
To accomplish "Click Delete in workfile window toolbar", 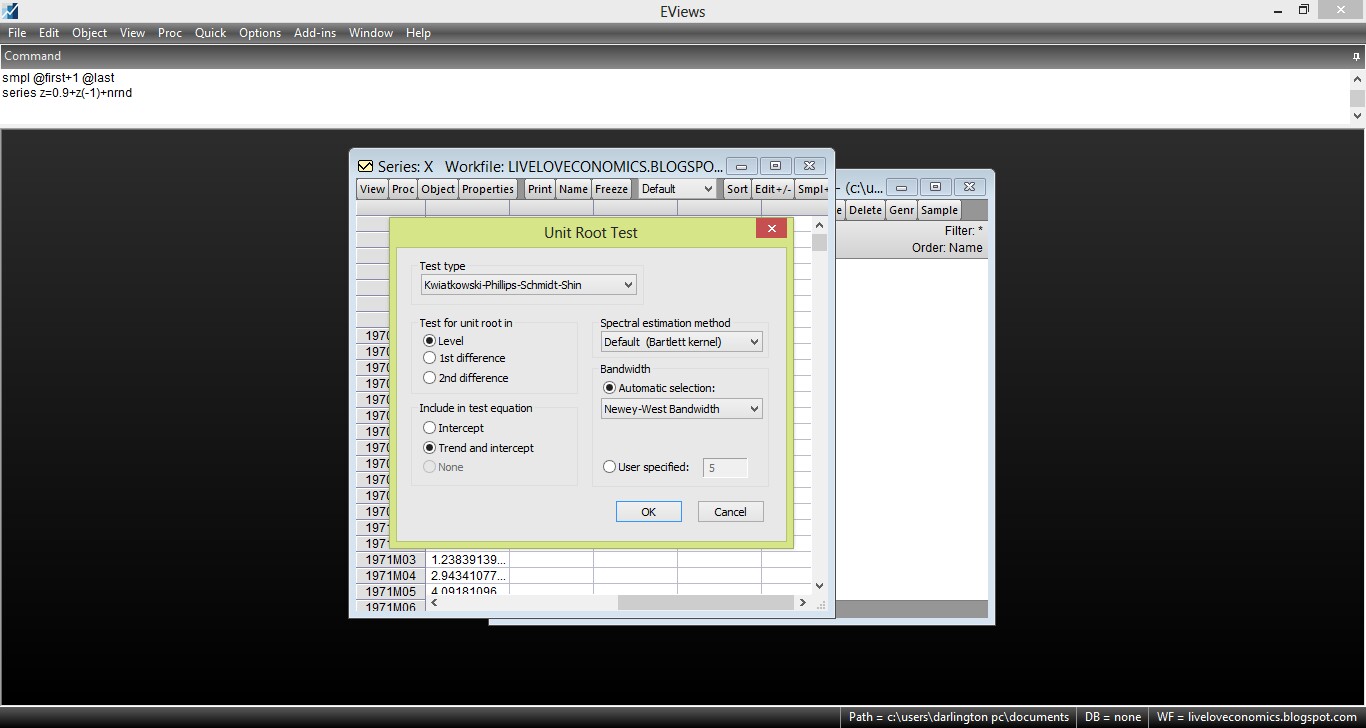I will pos(865,210).
